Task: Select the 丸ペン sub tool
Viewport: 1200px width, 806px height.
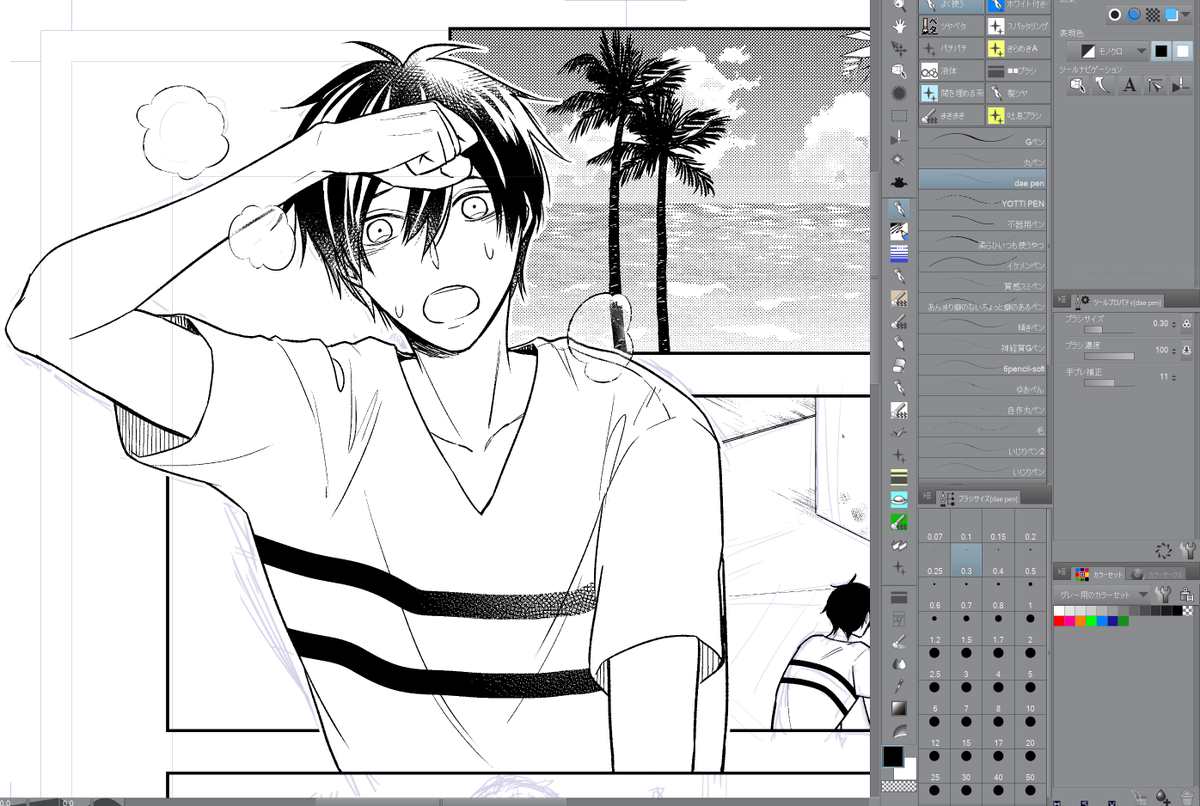Action: tap(984, 160)
